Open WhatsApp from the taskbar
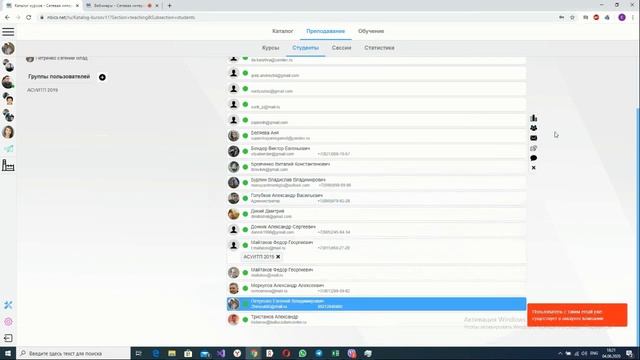 [x=302, y=353]
